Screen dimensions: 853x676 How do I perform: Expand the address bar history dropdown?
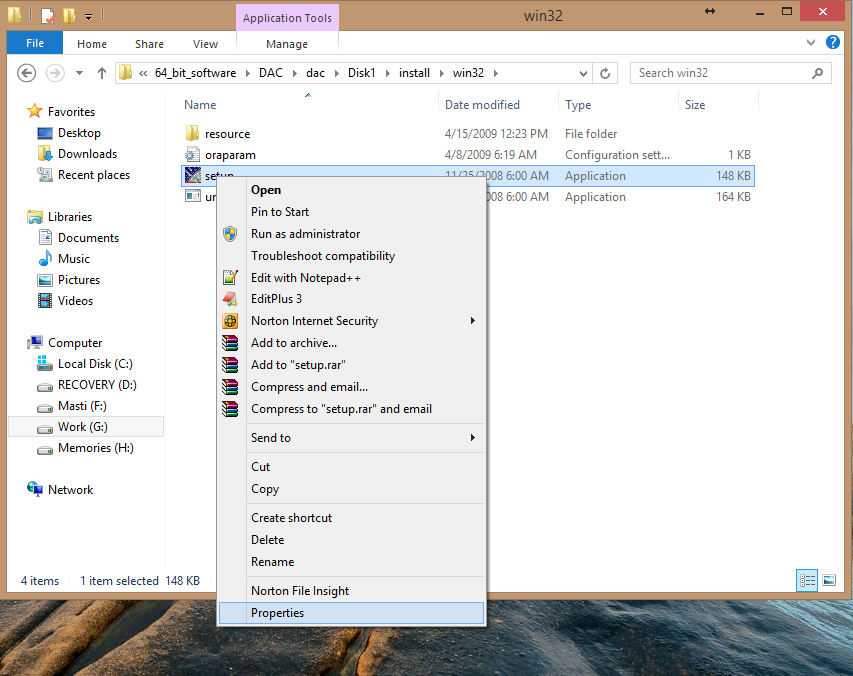point(583,73)
